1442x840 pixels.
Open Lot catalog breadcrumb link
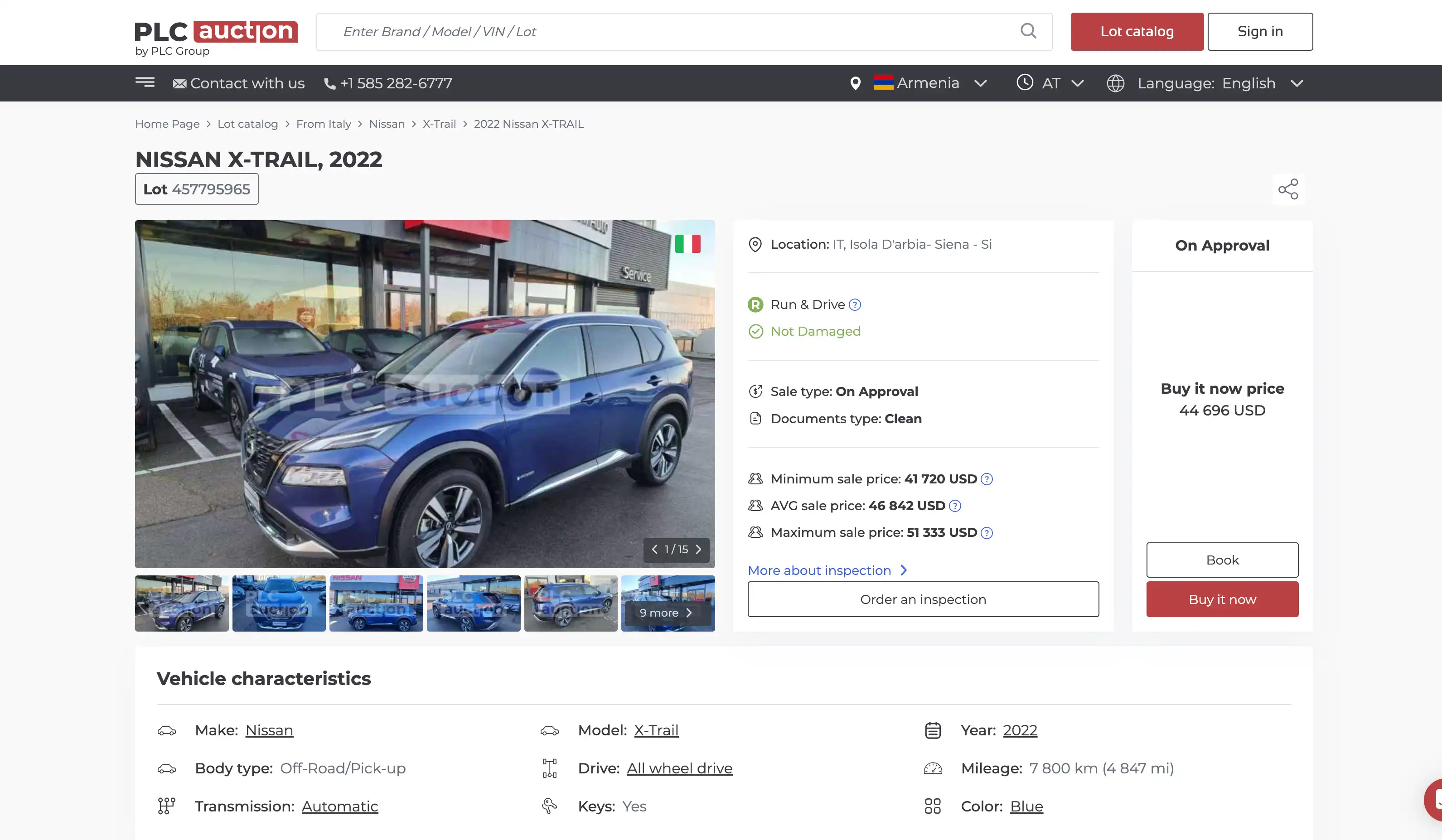(x=247, y=124)
